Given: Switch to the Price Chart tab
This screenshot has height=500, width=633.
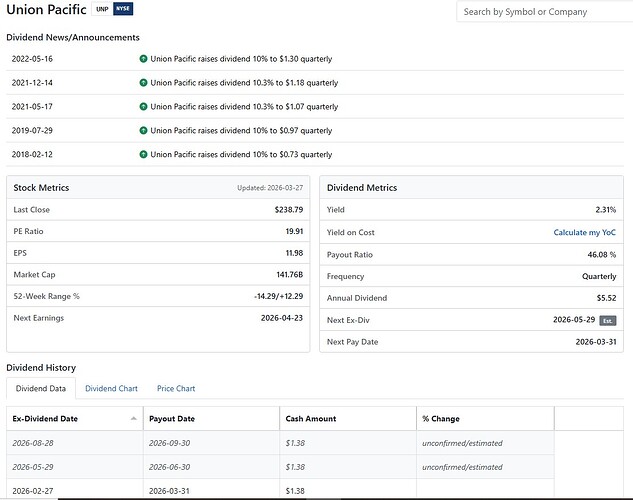Looking at the screenshot, I should pyautogui.click(x=176, y=389).
